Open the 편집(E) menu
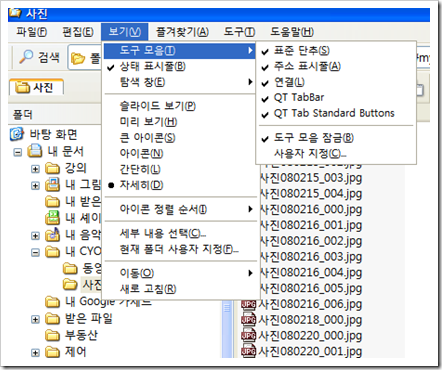The height and width of the screenshot is (370, 442). [x=78, y=32]
